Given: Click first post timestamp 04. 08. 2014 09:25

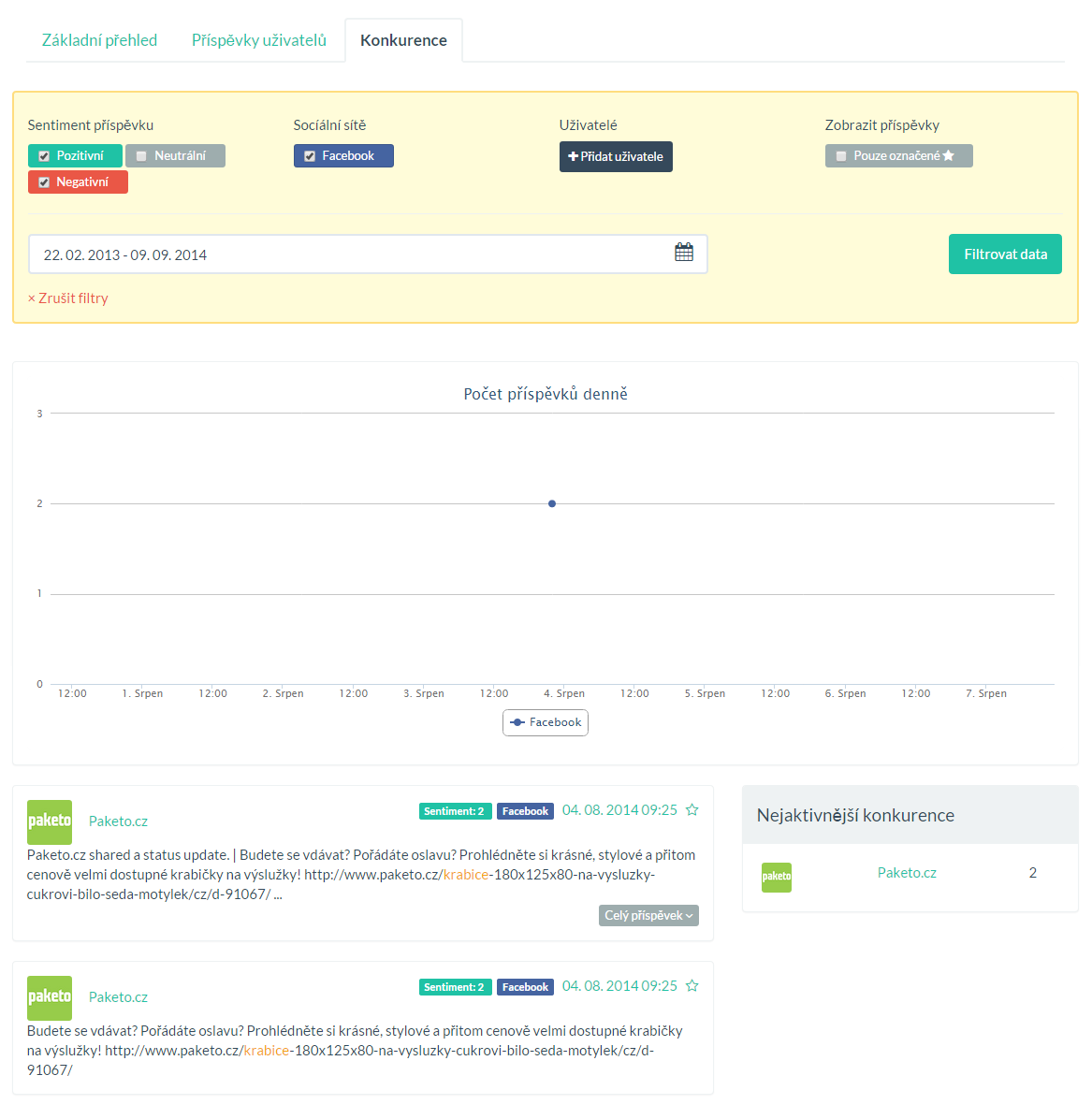Looking at the screenshot, I should [619, 810].
